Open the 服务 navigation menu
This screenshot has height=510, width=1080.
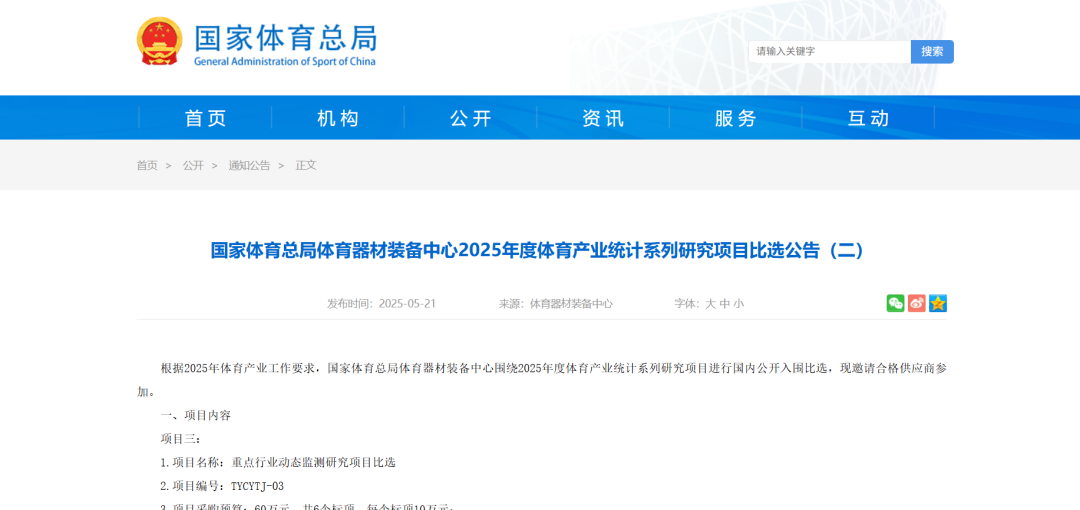(736, 119)
